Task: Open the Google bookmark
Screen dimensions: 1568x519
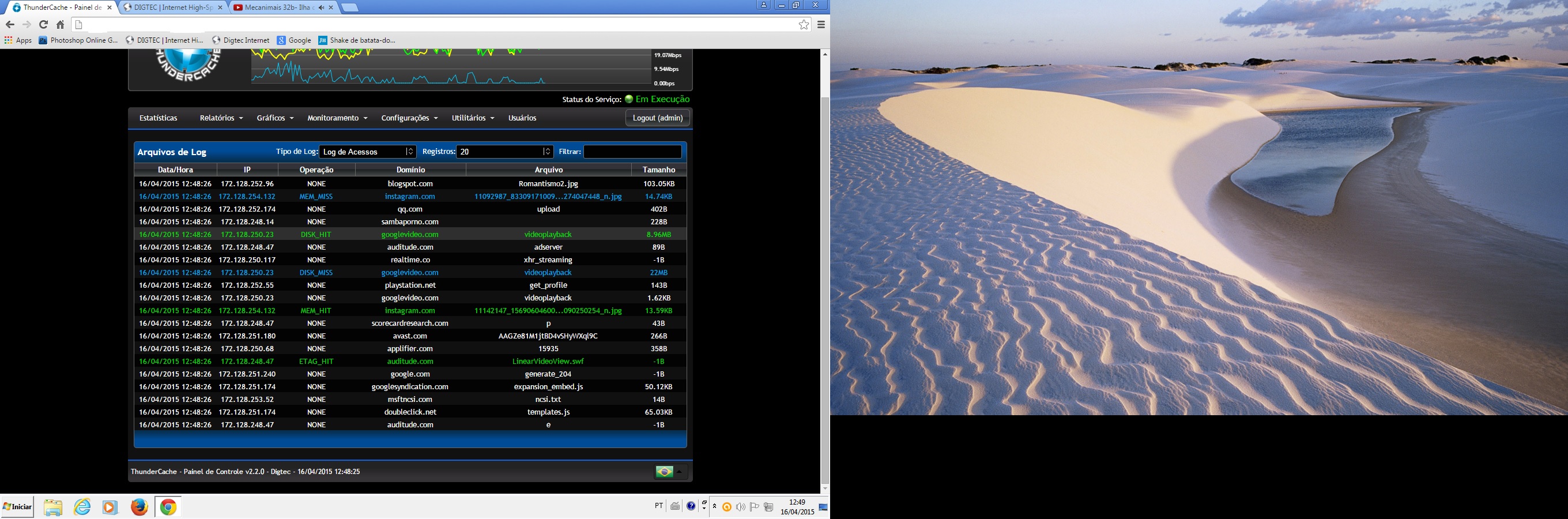Action: pos(294,40)
